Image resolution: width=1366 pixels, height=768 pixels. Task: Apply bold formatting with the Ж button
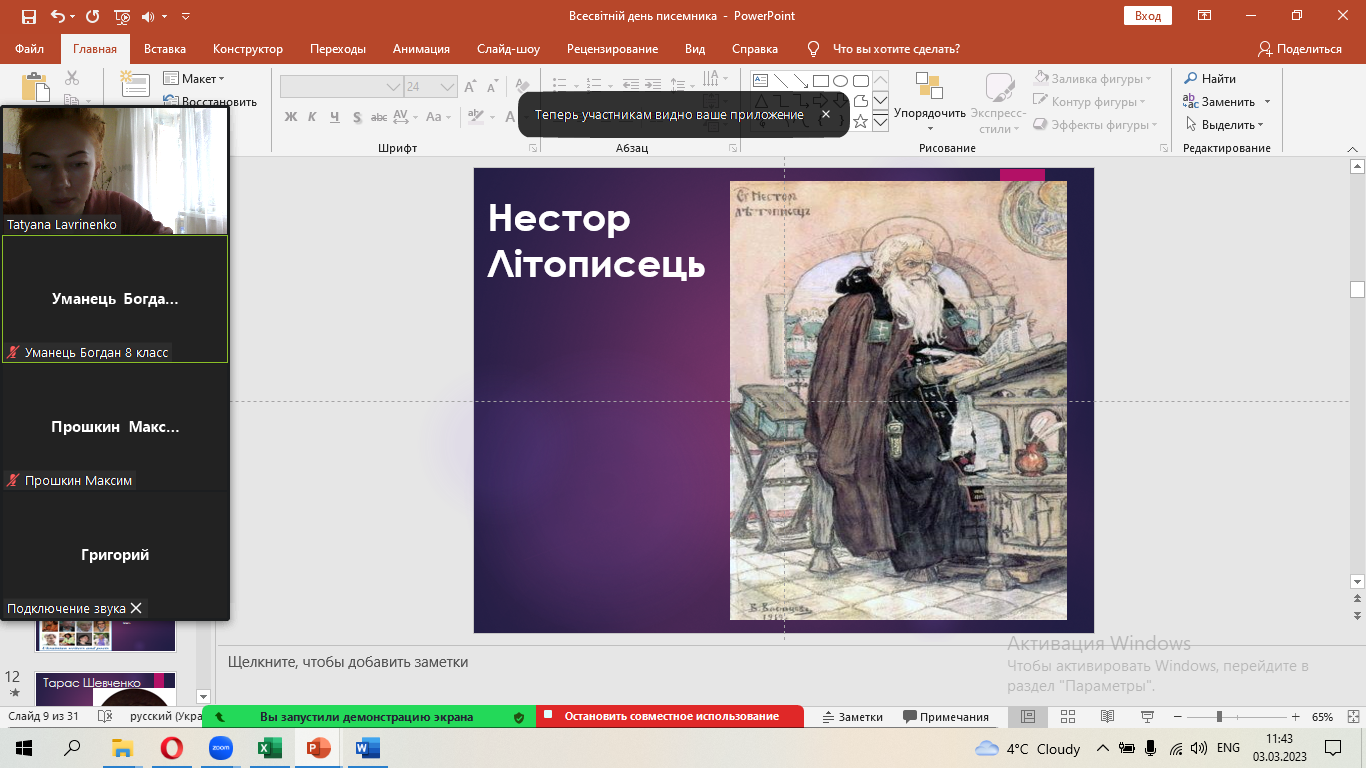(291, 117)
